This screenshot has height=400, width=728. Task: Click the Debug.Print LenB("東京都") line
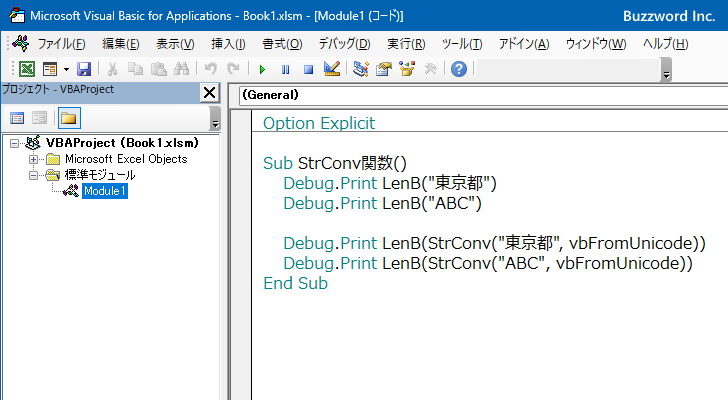click(x=390, y=183)
